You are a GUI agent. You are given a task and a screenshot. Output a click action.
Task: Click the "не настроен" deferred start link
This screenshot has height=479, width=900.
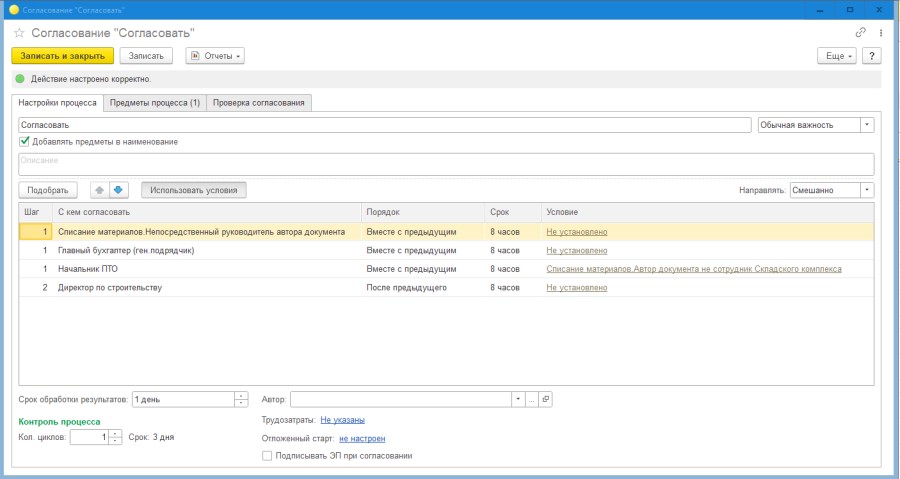coord(362,438)
